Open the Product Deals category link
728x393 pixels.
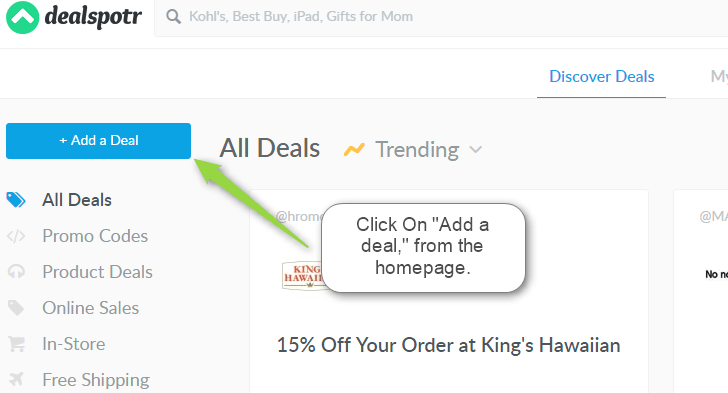click(98, 272)
